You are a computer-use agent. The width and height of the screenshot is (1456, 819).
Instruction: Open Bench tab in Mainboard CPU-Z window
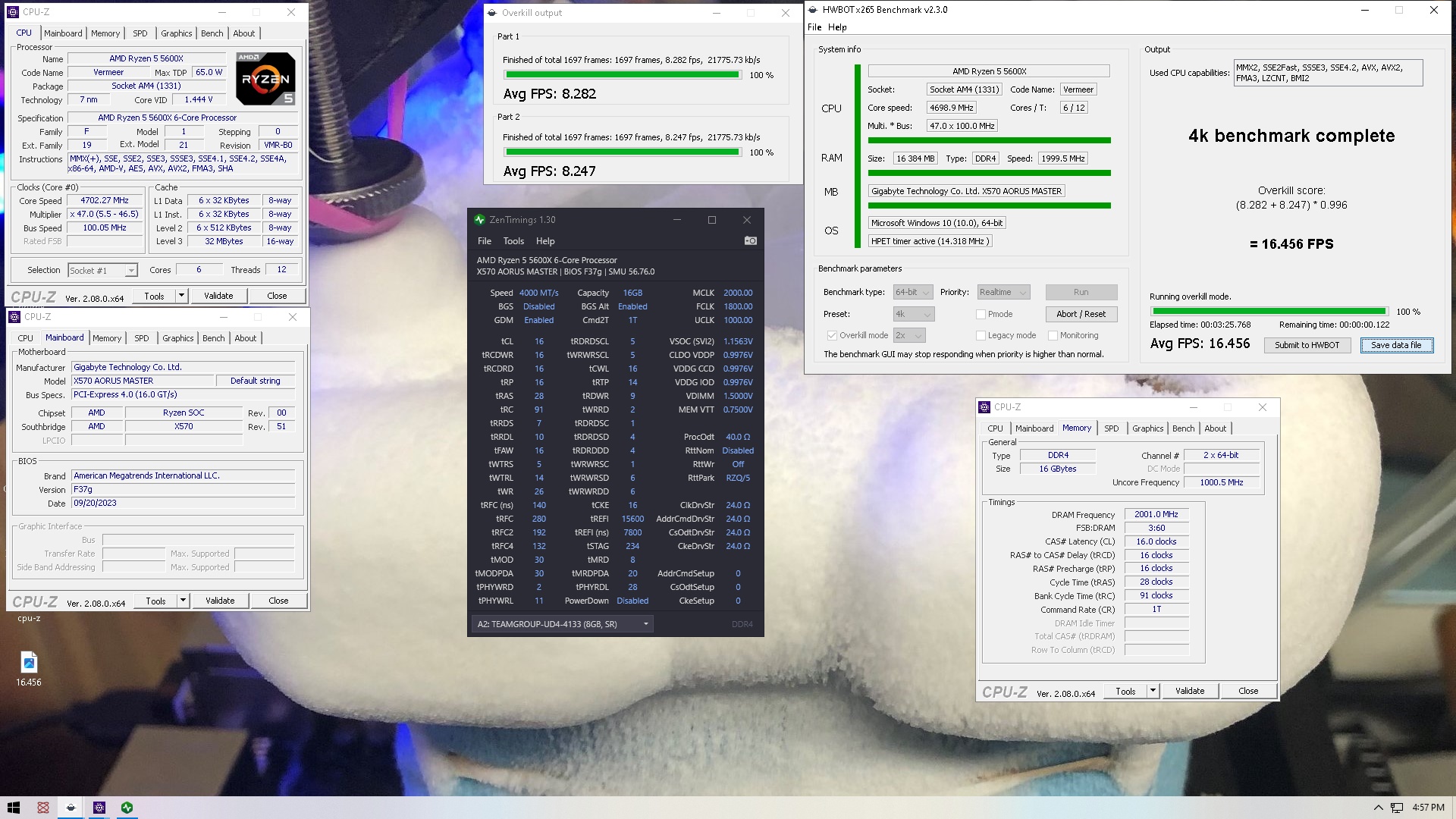pos(213,338)
